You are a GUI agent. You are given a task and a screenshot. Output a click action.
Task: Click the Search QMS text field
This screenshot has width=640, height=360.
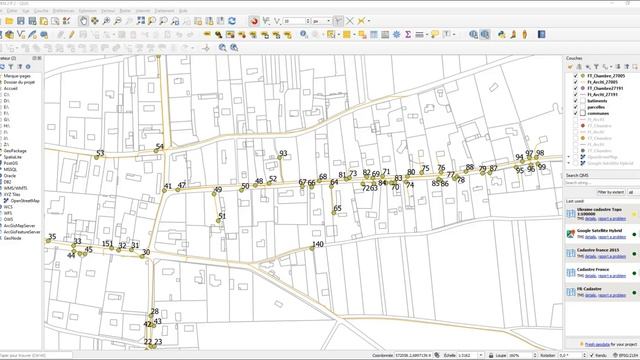coord(601,183)
